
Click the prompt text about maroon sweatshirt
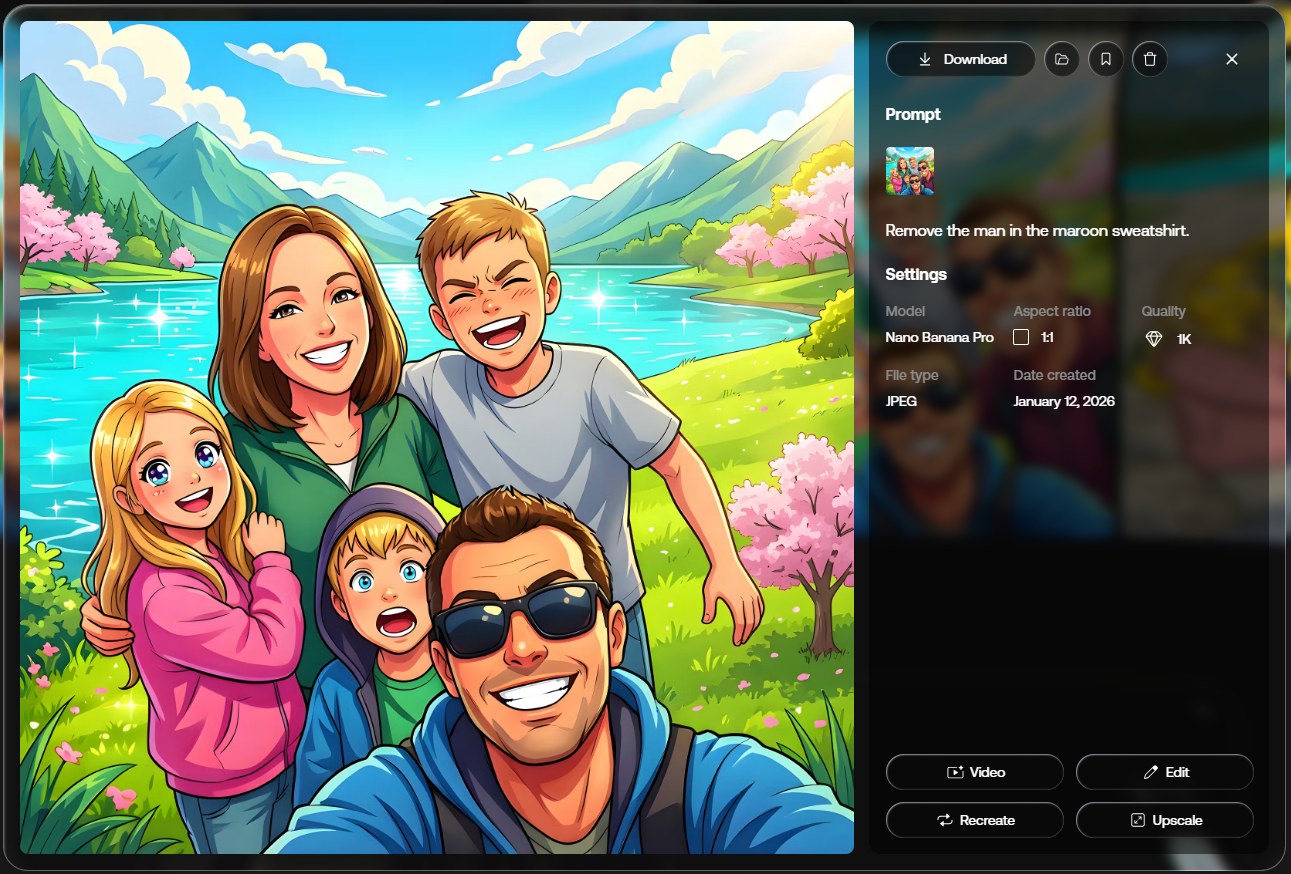pos(1036,230)
